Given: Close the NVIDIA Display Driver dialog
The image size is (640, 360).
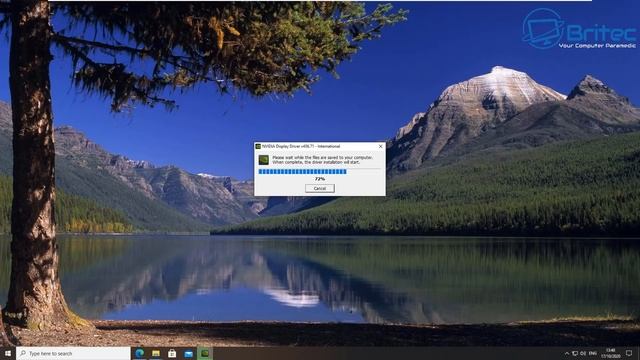Looking at the screenshot, I should 380,146.
